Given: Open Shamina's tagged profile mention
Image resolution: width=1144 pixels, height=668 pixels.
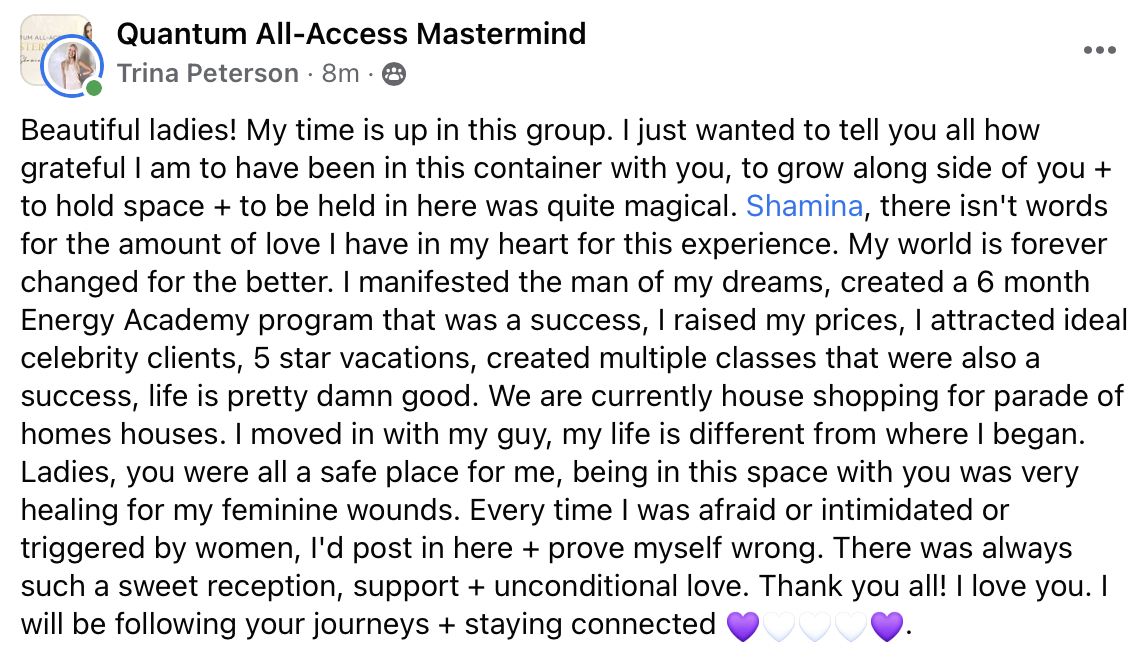Looking at the screenshot, I should [806, 206].
